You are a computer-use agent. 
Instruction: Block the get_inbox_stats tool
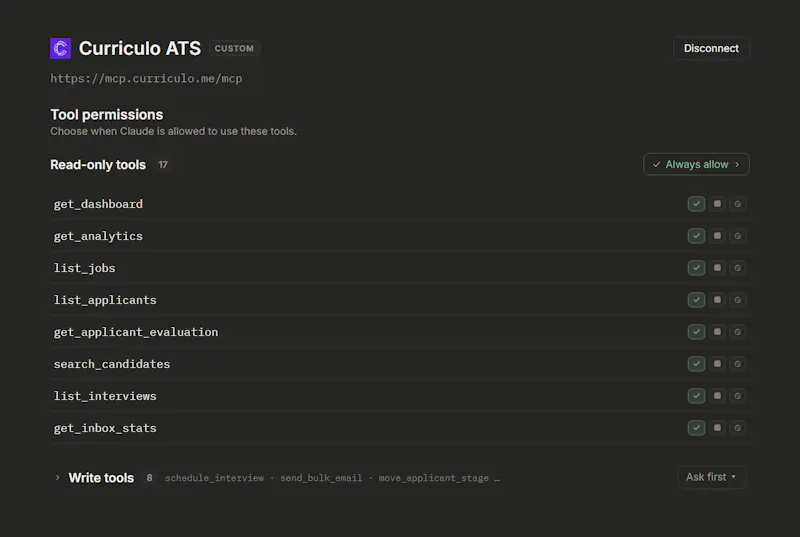738,428
